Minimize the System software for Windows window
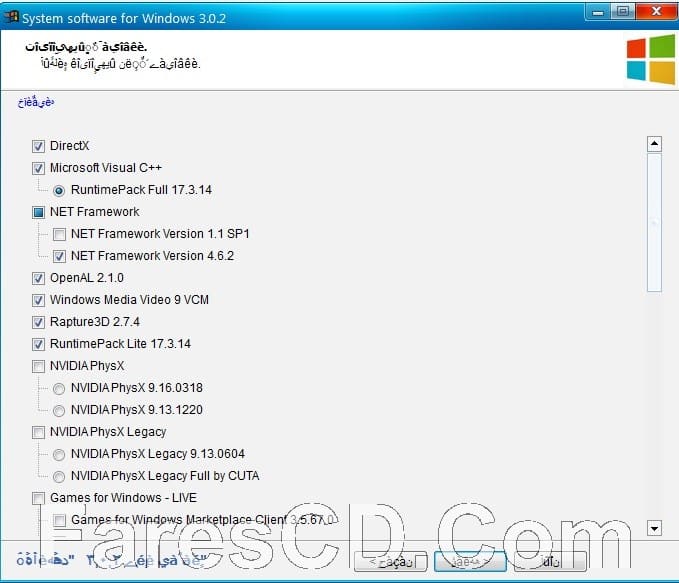This screenshot has width=679, height=583. [x=598, y=12]
